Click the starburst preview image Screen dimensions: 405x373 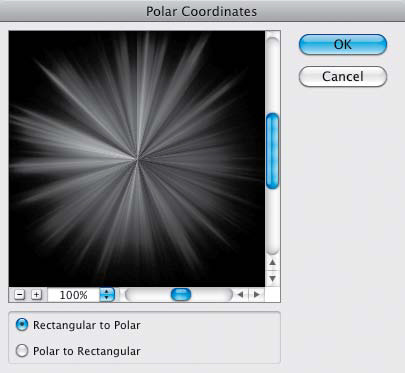(137, 159)
